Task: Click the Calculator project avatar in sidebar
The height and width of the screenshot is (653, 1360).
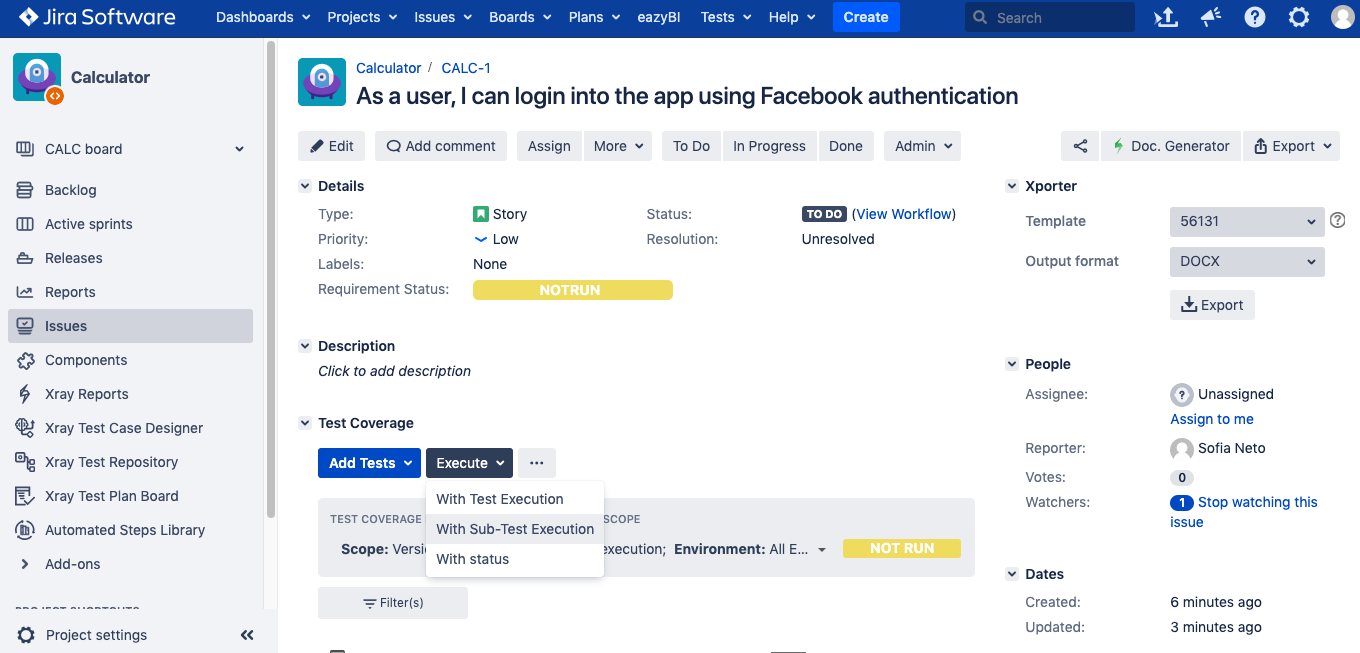Action: [x=37, y=77]
